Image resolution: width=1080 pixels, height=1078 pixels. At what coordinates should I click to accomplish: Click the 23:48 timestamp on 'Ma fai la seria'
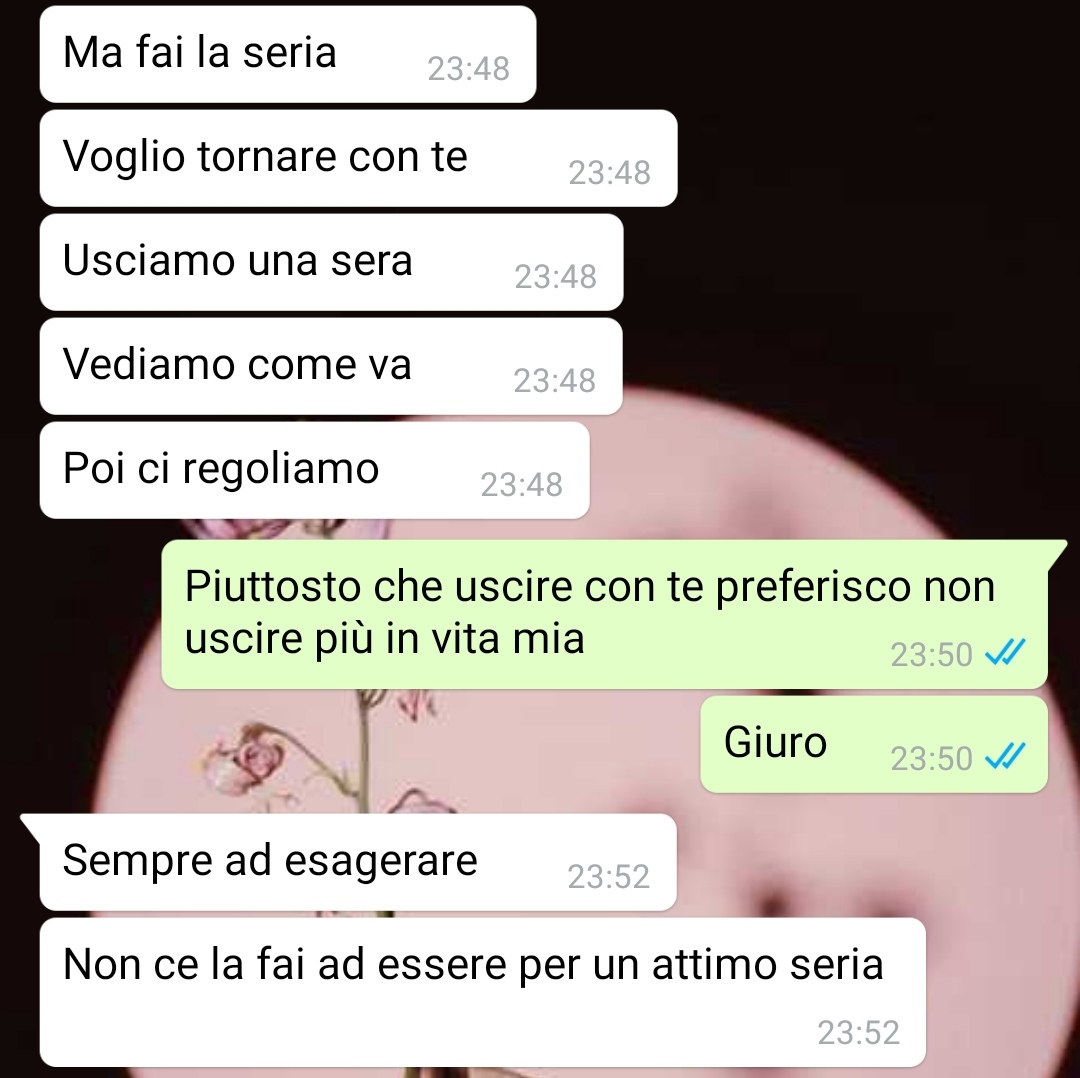point(468,68)
